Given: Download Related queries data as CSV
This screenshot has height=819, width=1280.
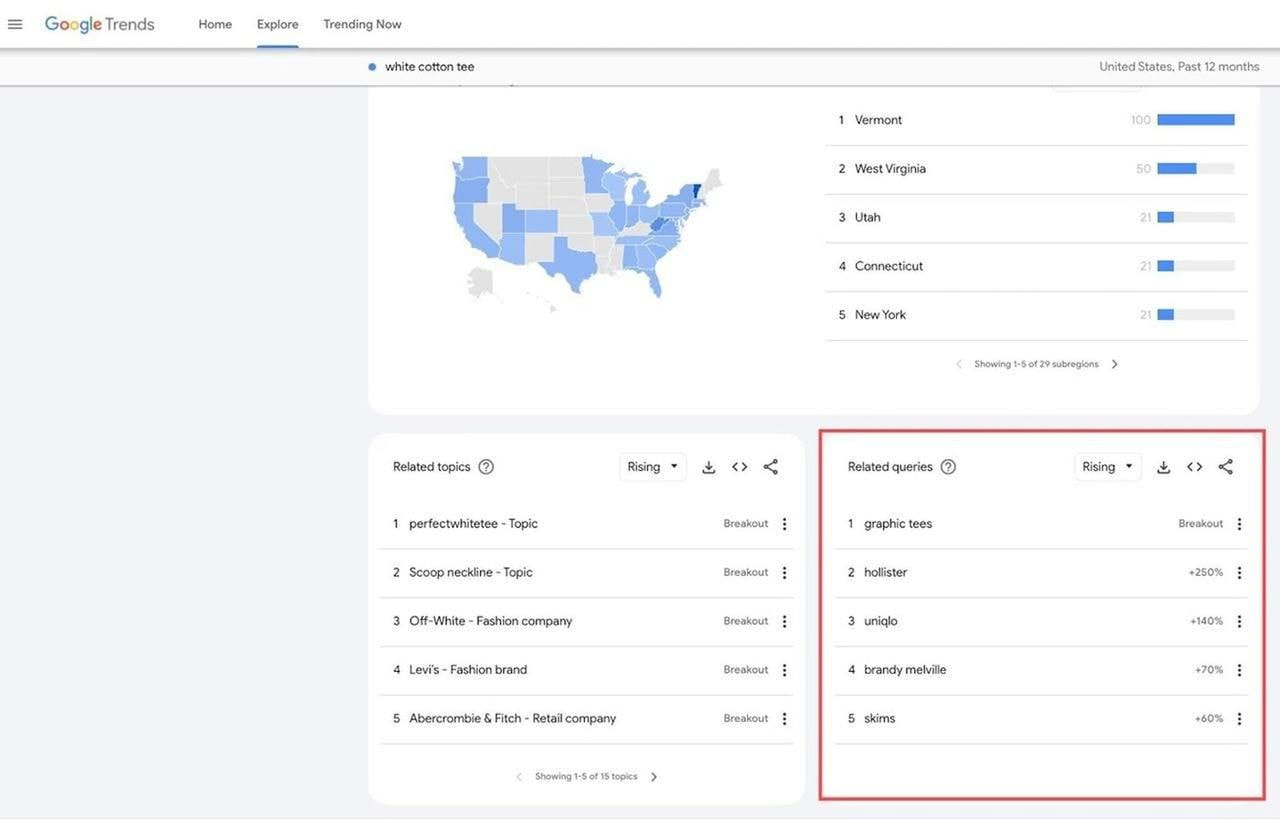Looking at the screenshot, I should click(x=1163, y=467).
